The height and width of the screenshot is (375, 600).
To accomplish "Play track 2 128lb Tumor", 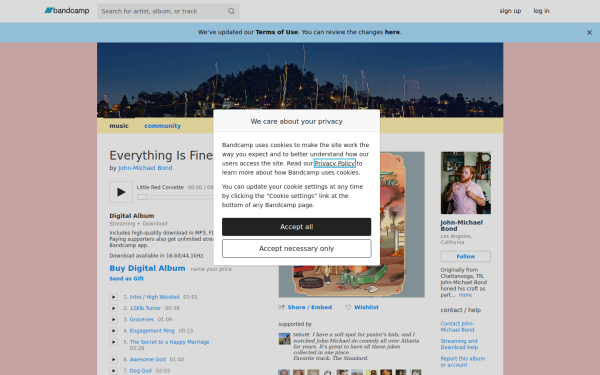I will coord(113,308).
